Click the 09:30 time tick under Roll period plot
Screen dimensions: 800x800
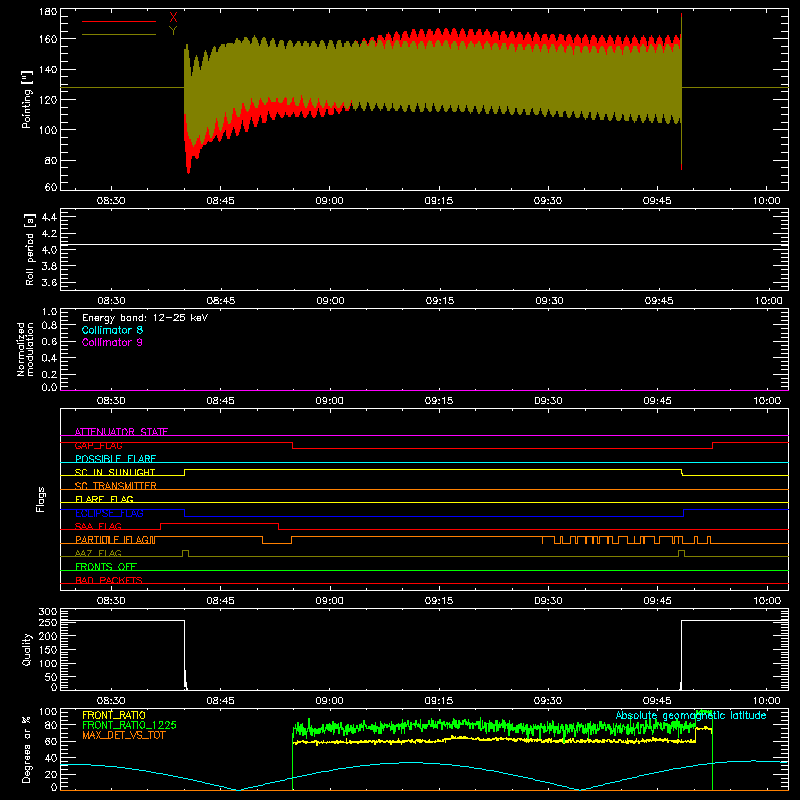(x=549, y=301)
